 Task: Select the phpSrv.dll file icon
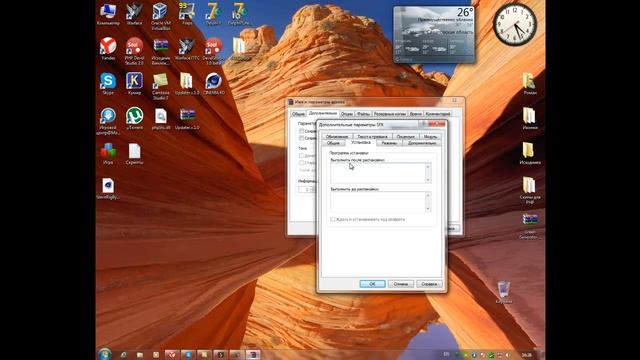click(x=160, y=118)
